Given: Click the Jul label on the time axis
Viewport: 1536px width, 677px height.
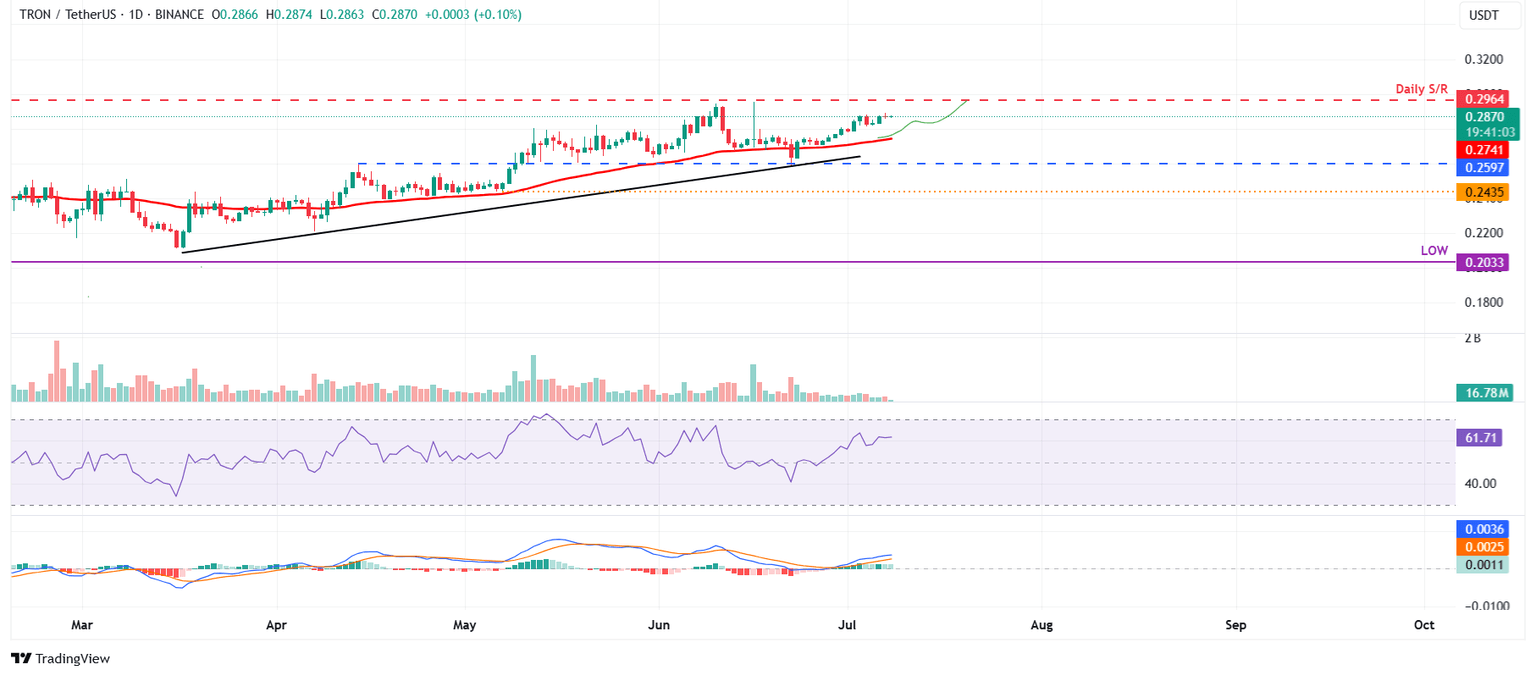Looking at the screenshot, I should (x=846, y=624).
